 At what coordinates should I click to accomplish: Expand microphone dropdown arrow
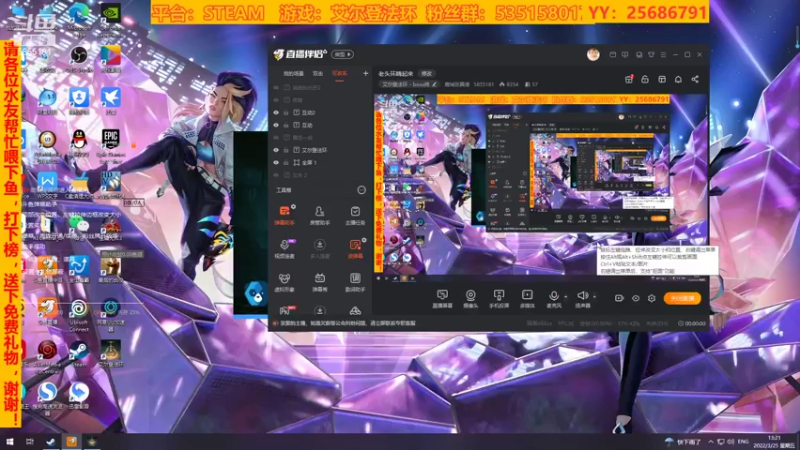(565, 296)
